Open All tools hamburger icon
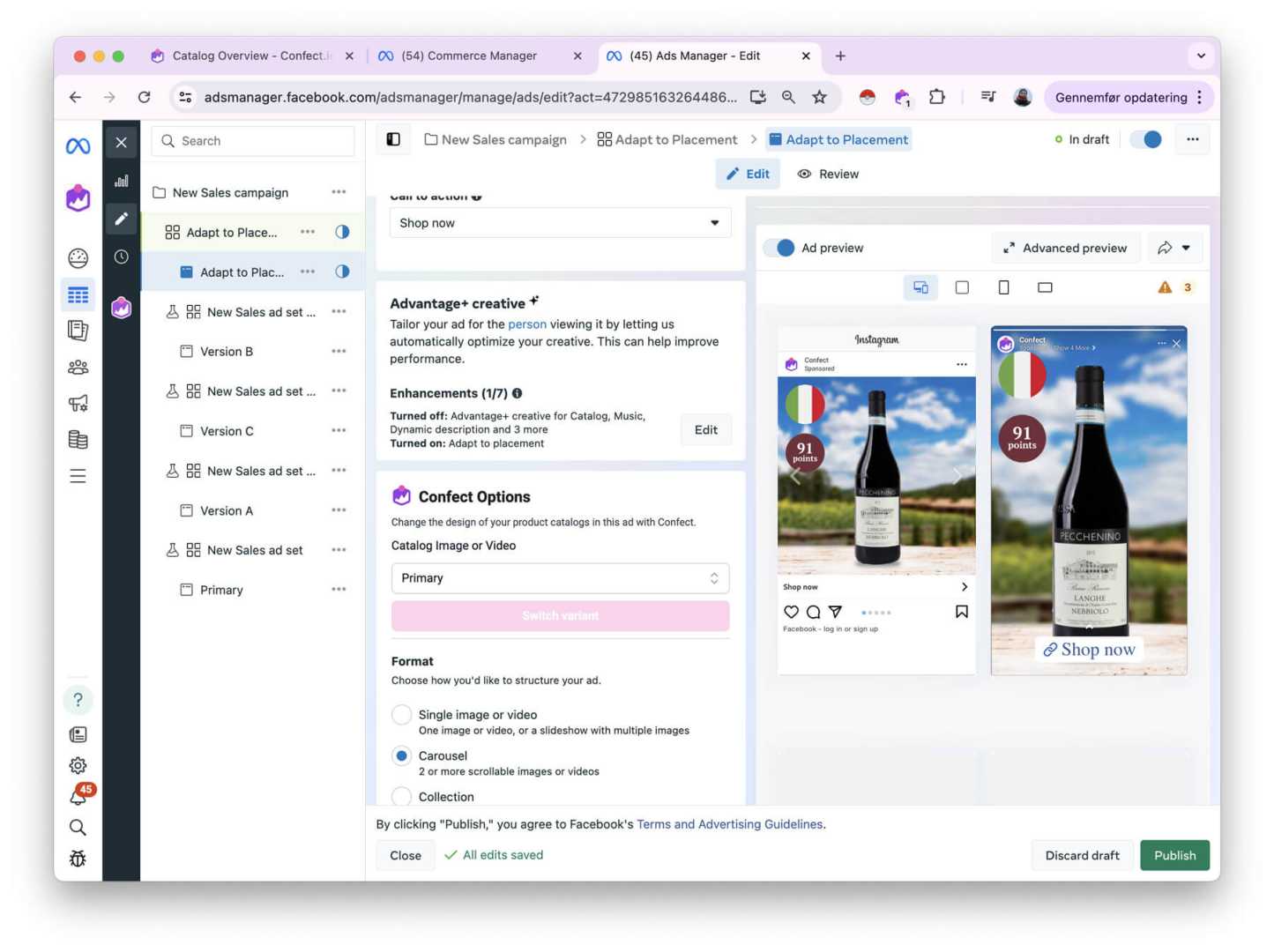 pyautogui.click(x=78, y=476)
